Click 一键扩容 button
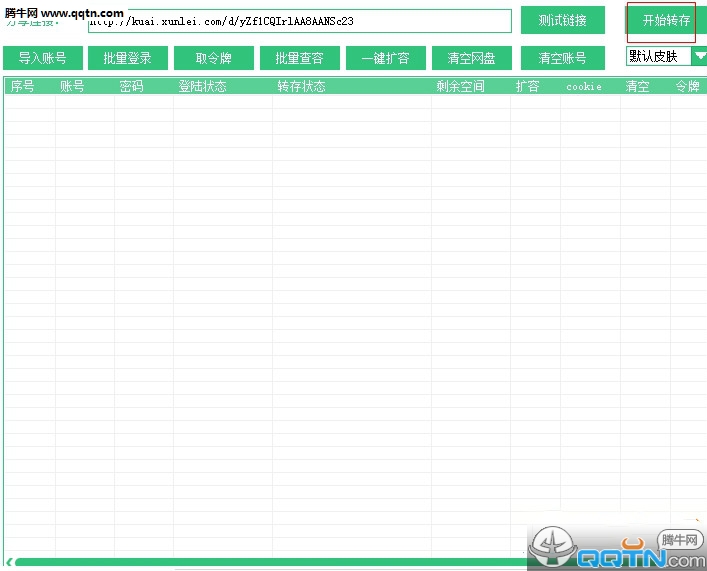Viewport: 707px width, 571px height. coord(386,58)
